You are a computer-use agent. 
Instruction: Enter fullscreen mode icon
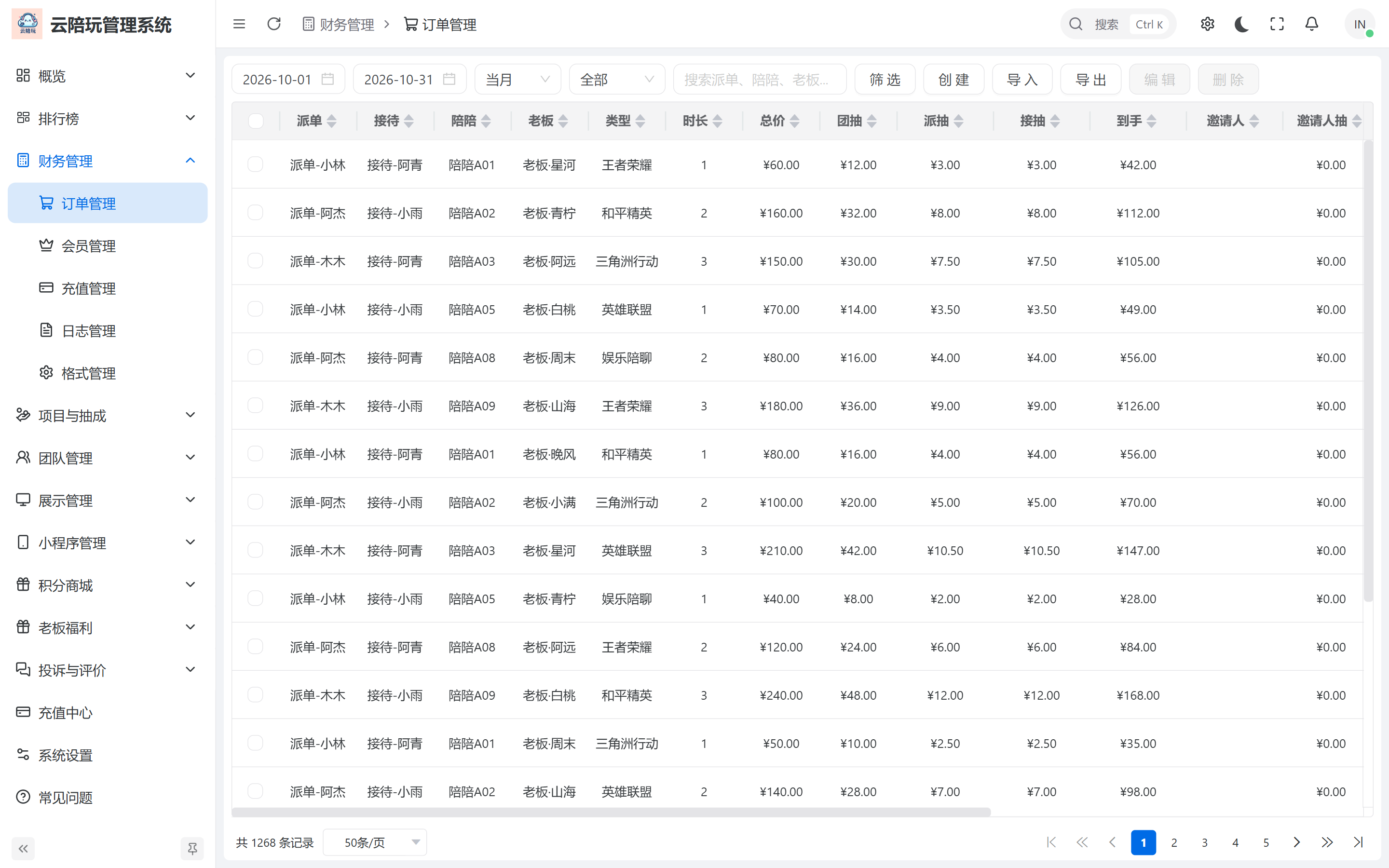tap(1277, 24)
